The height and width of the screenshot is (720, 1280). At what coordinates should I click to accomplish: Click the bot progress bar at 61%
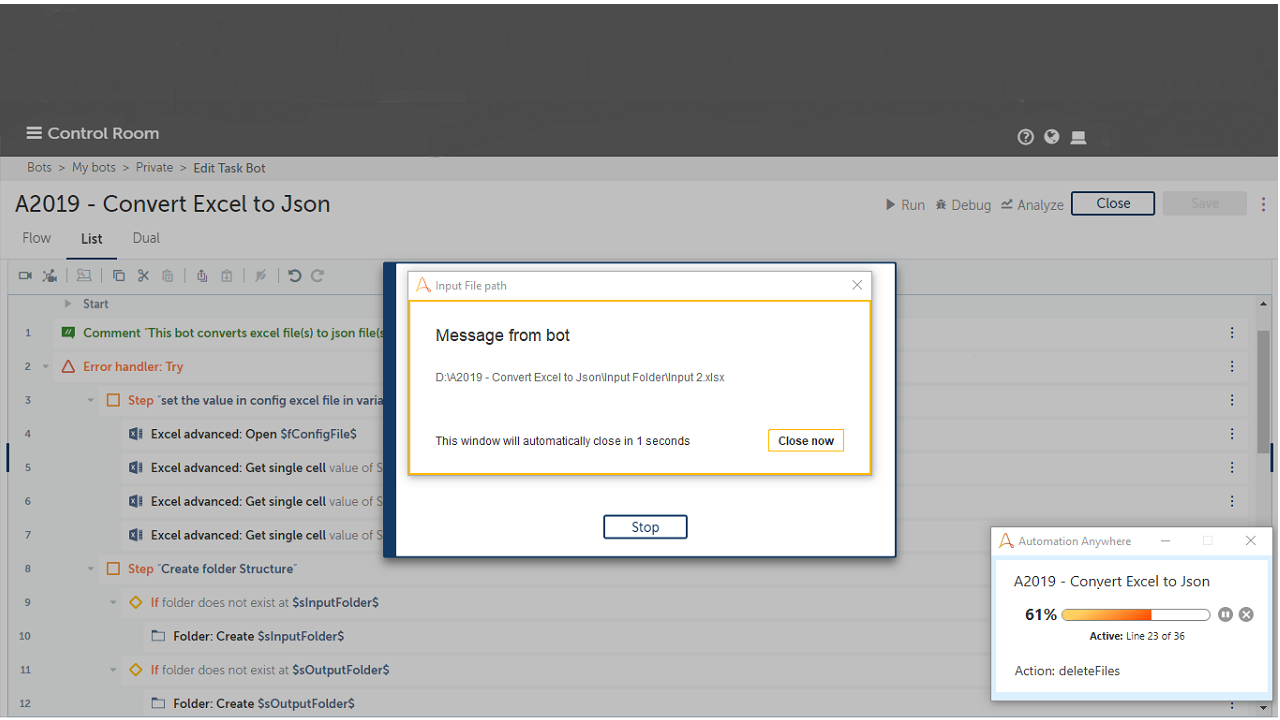(x=1136, y=615)
